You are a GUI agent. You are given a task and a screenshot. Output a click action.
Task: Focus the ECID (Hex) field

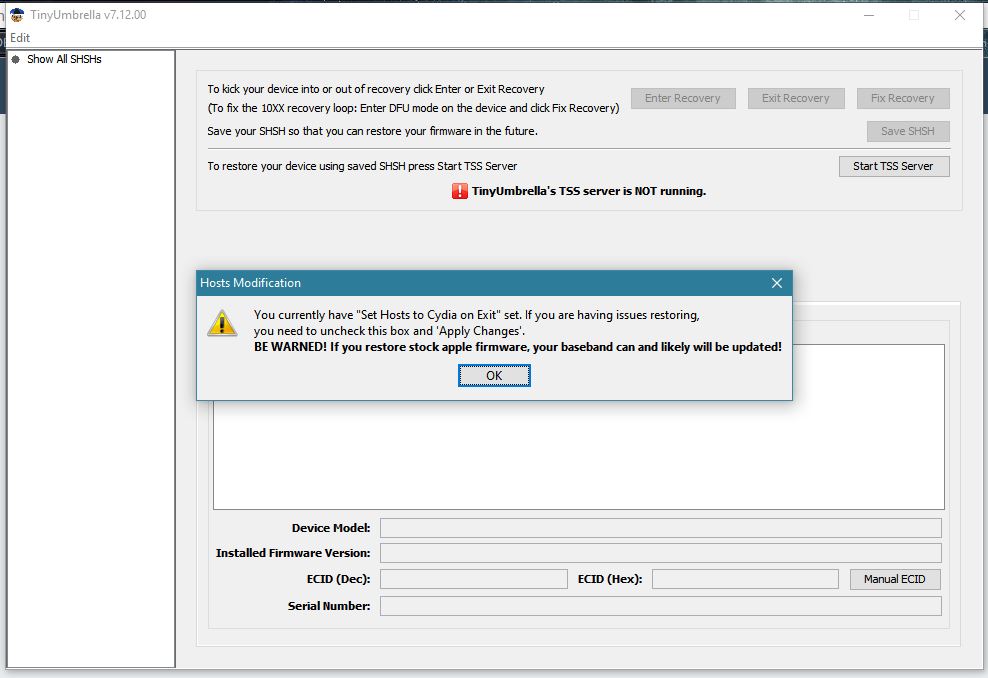pyautogui.click(x=745, y=579)
